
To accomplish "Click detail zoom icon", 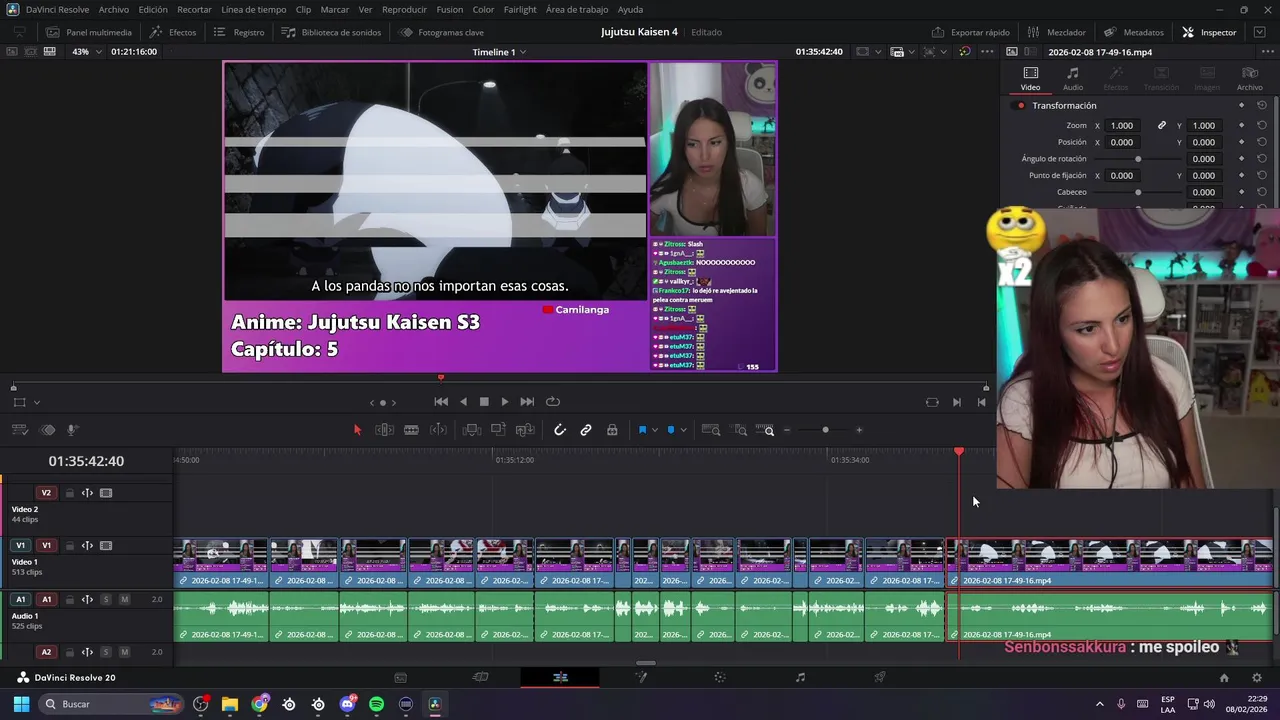I will click(740, 430).
